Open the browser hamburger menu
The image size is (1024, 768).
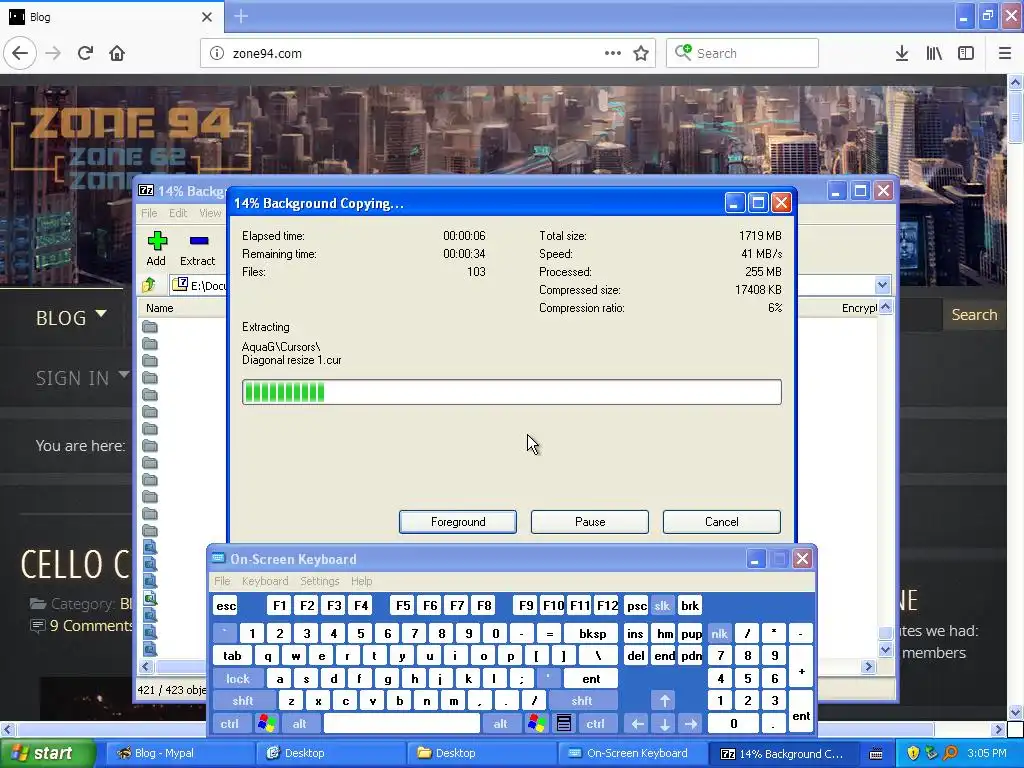click(1005, 54)
